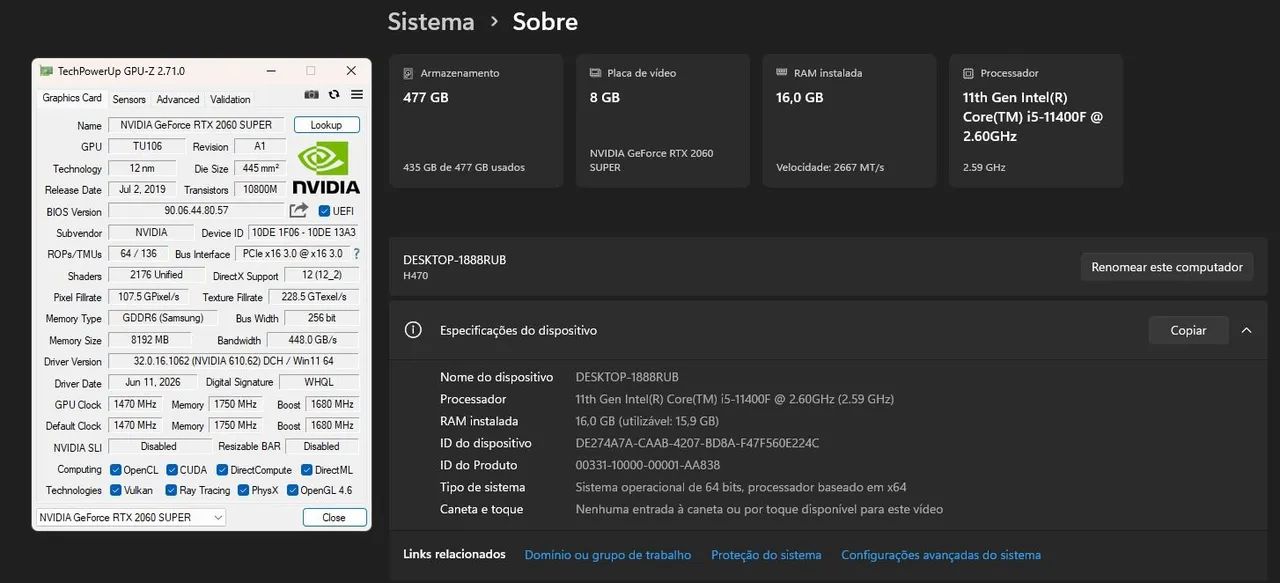The image size is (1280, 583).
Task: Click the Sistema breadcrumb
Action: pyautogui.click(x=431, y=21)
